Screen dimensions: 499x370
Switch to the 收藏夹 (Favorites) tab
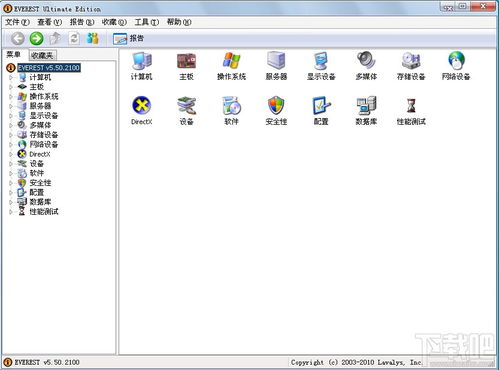[x=42, y=55]
